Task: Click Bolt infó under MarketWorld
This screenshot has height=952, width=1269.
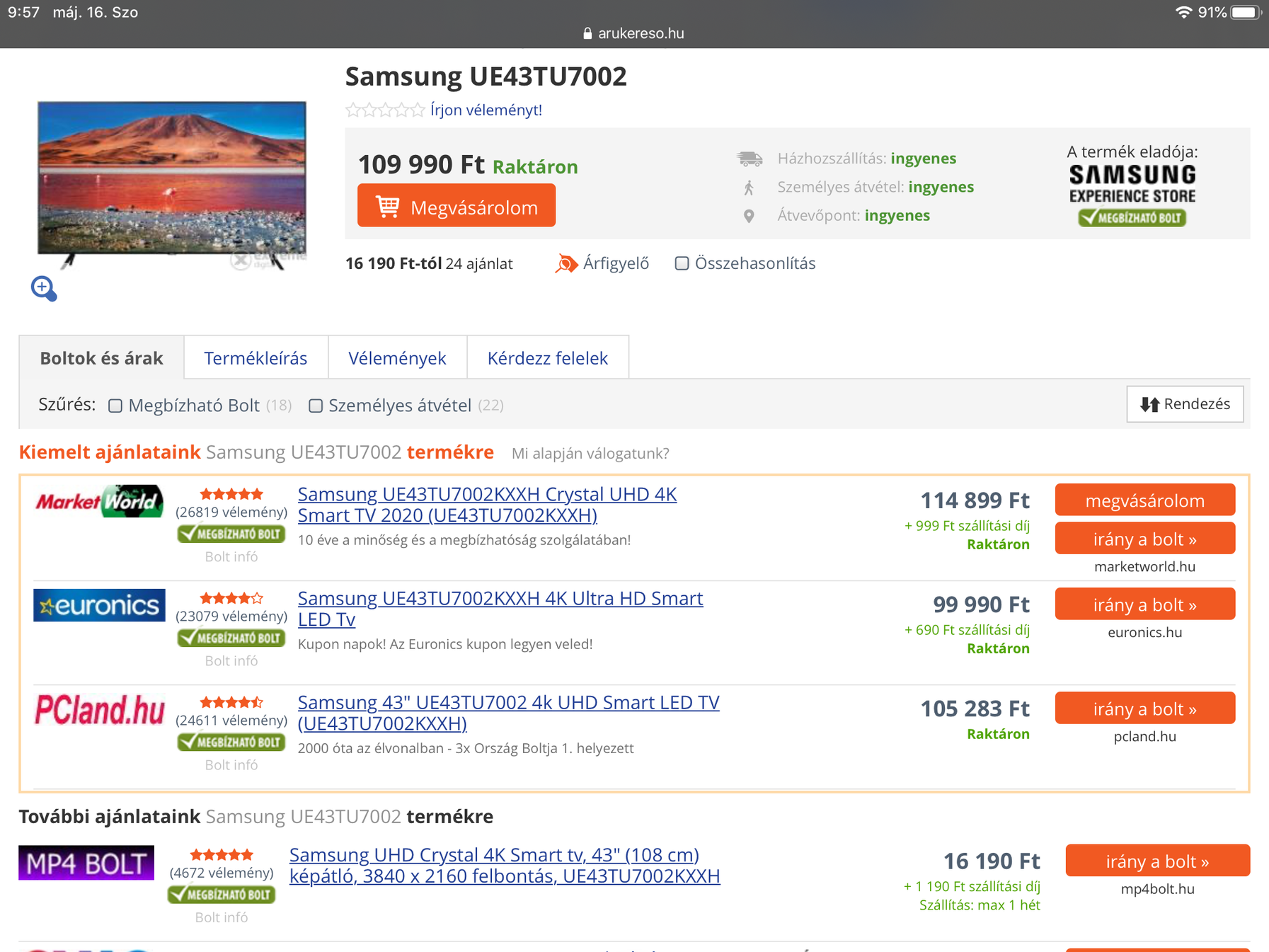Action: click(231, 557)
